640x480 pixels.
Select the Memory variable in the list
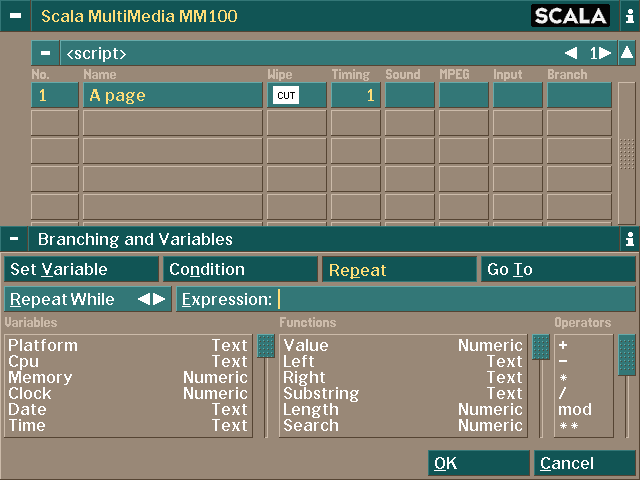click(128, 378)
